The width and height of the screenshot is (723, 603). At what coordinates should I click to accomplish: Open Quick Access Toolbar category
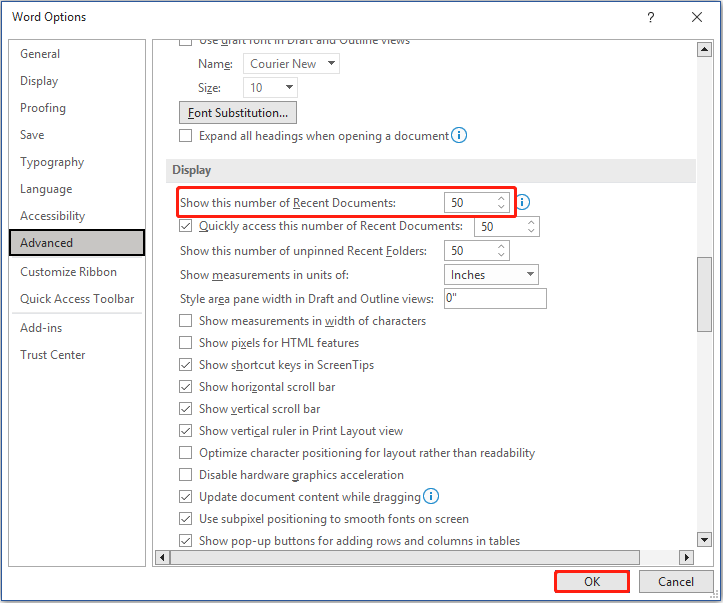point(77,299)
